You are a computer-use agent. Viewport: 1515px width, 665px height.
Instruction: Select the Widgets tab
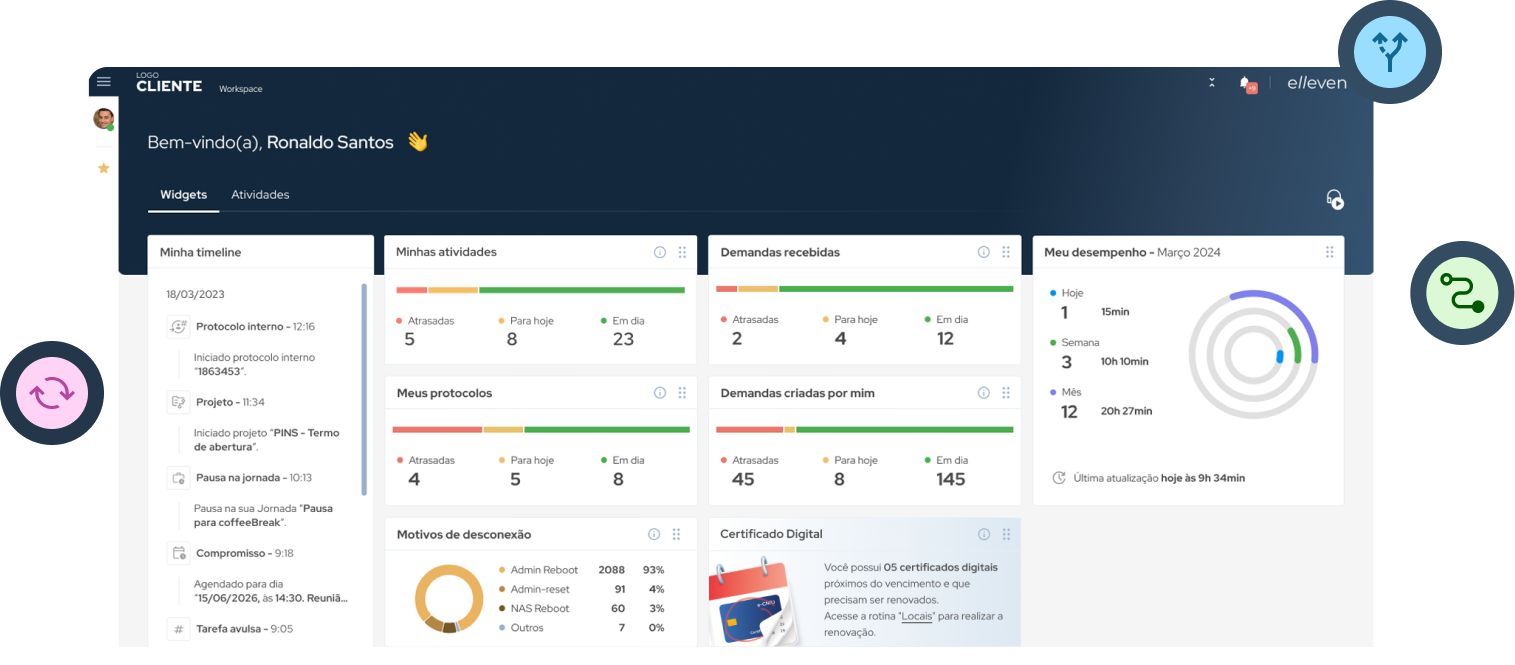183,195
